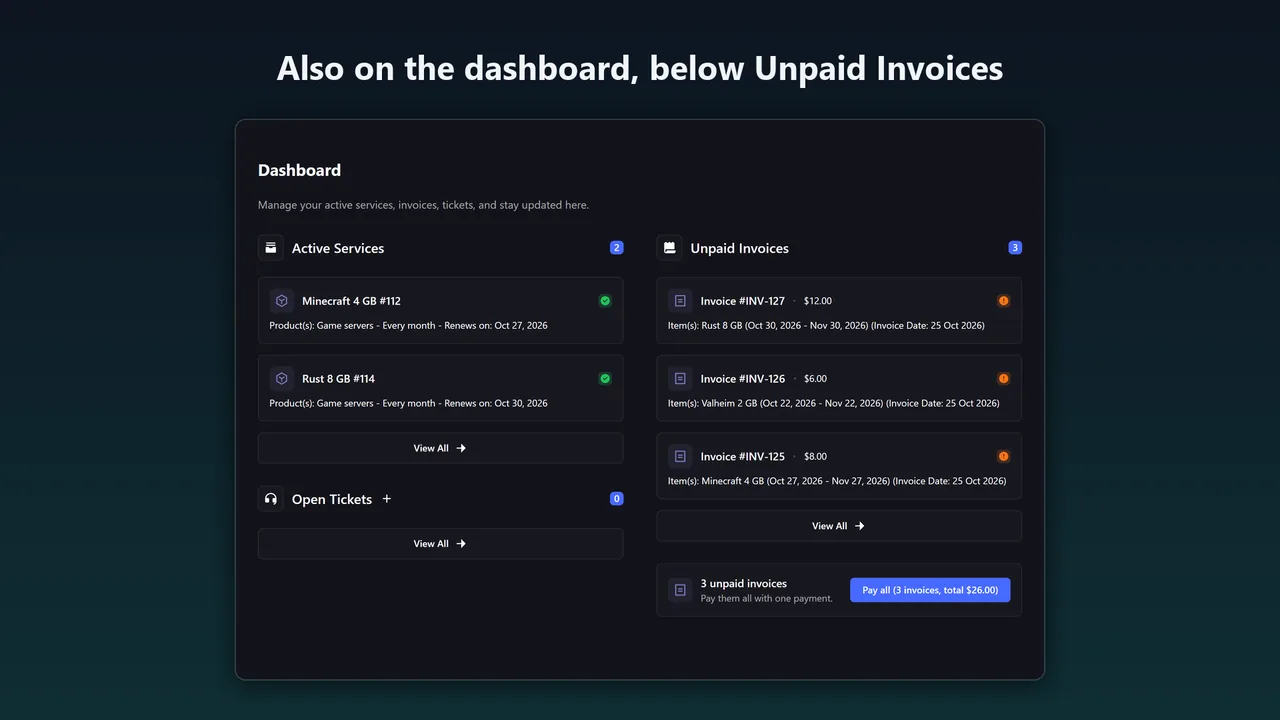Create a new ticket with plus icon
1280x720 pixels.
pyautogui.click(x=387, y=499)
